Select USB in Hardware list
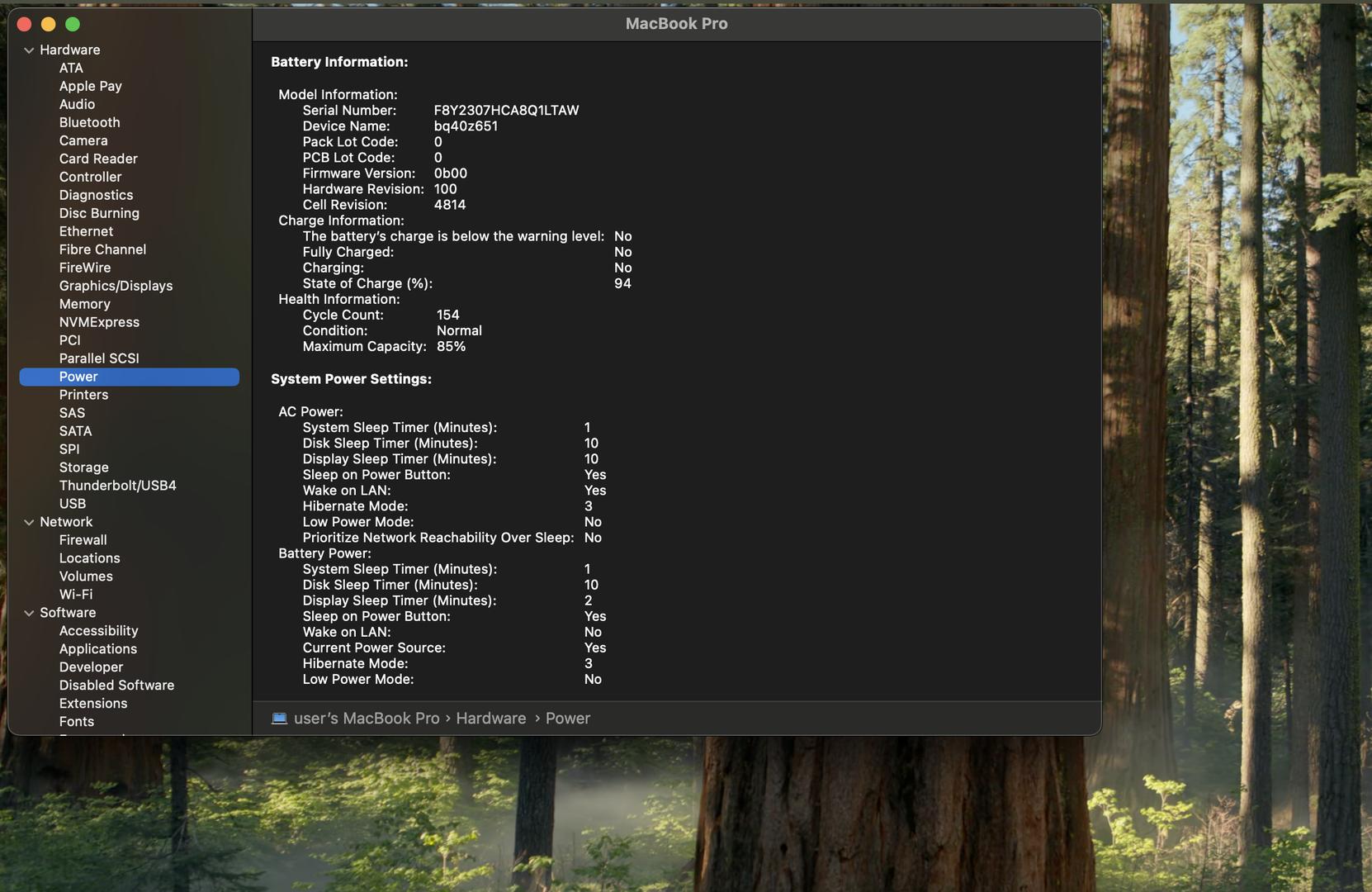This screenshot has width=1372, height=892. (x=72, y=504)
